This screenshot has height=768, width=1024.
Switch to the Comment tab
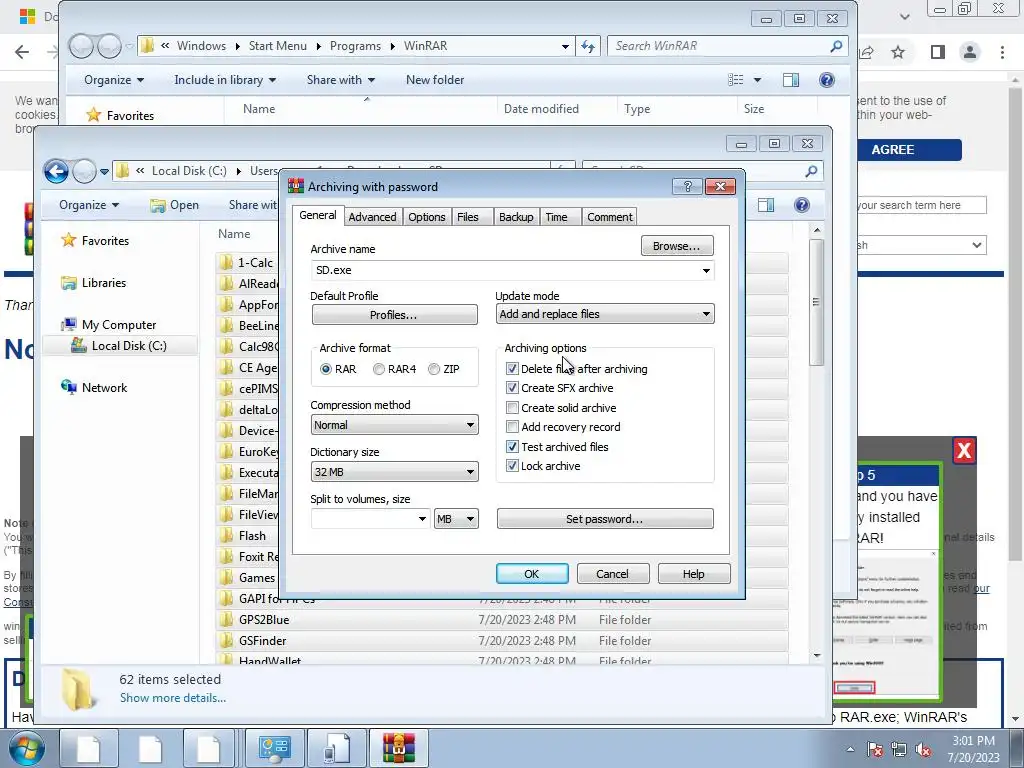pyautogui.click(x=609, y=217)
